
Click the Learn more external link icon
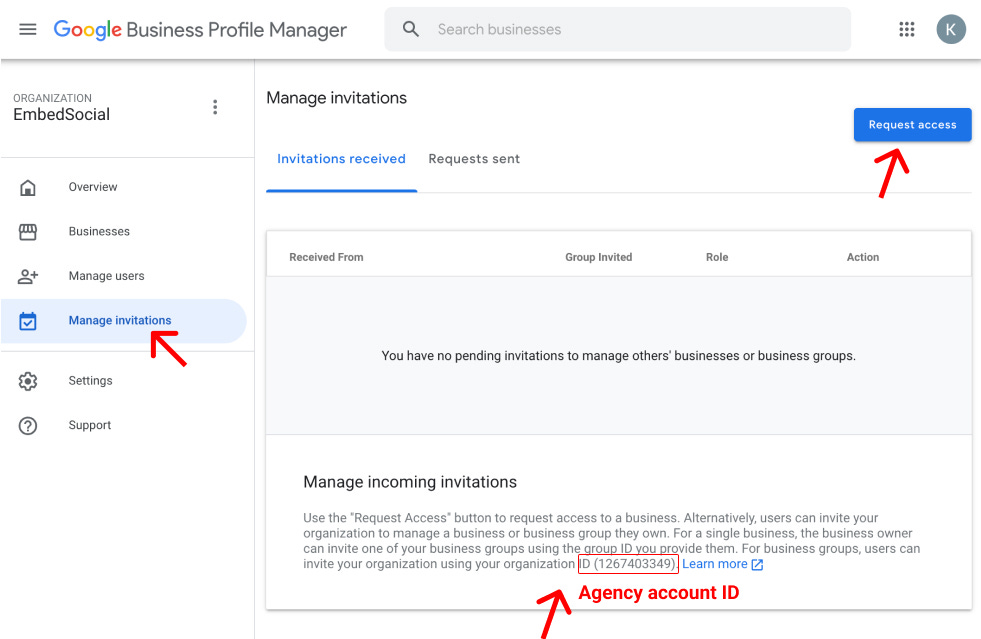(x=757, y=565)
